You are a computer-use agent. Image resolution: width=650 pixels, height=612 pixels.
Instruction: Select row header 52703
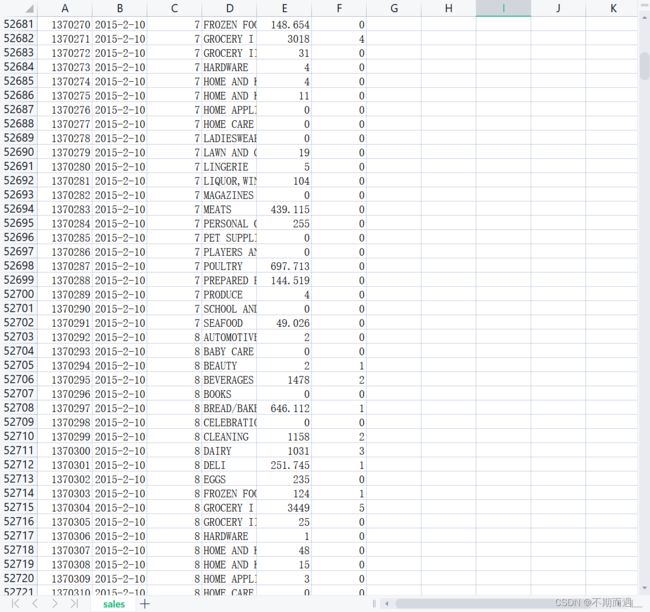[x=19, y=337]
